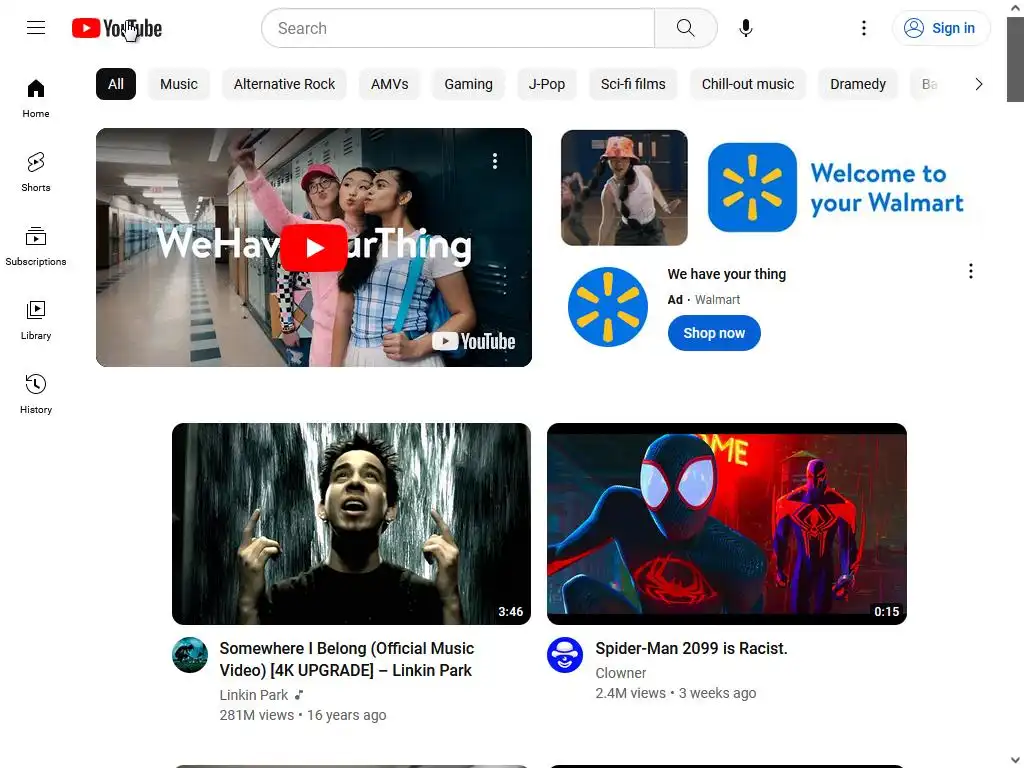The width and height of the screenshot is (1024, 768).
Task: Open Spider-Man video thumbnail
Action: tap(727, 524)
